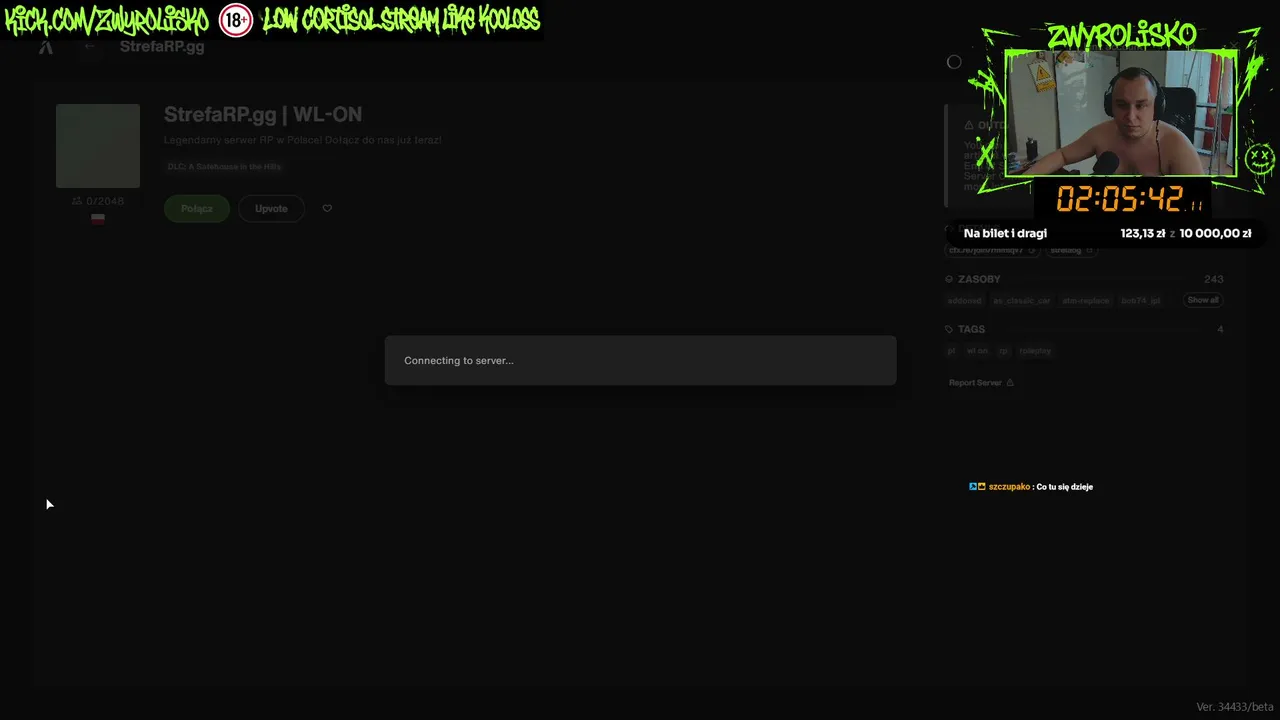Click the 'Legendarny serwer RP' description text
Screen dimensions: 1280x720
pos(303,140)
